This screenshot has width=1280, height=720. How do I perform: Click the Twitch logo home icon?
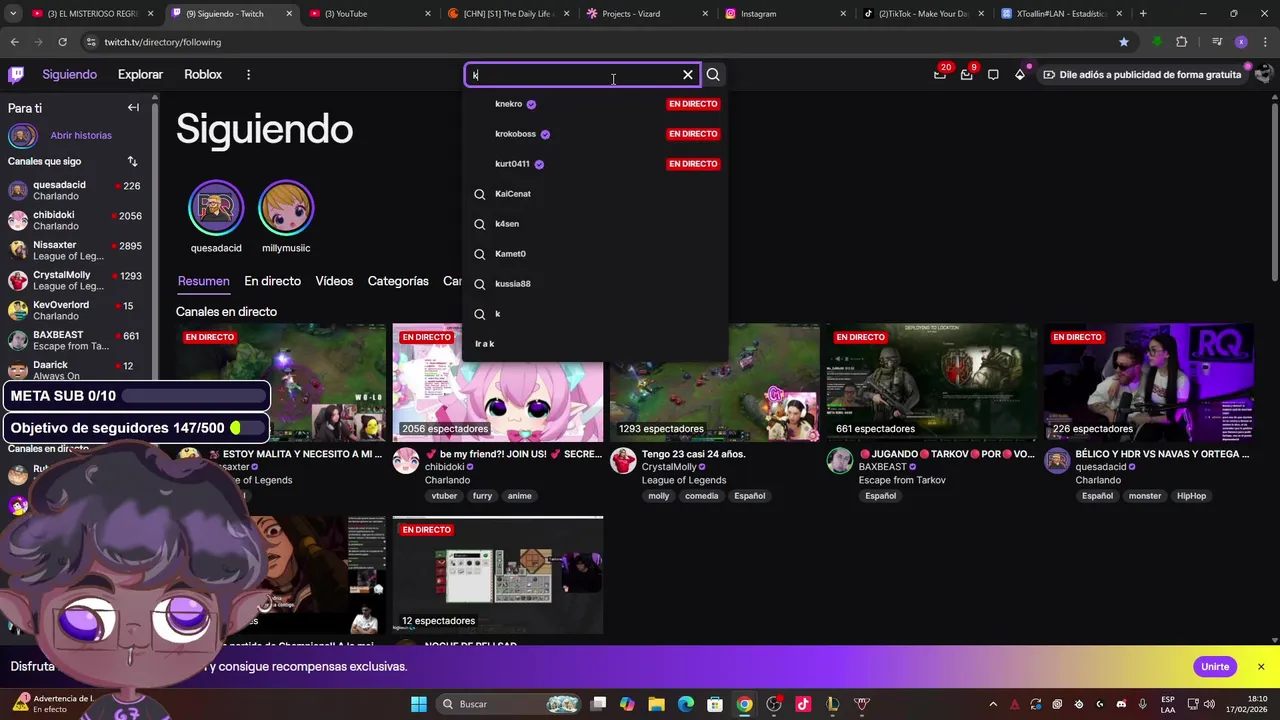16,74
